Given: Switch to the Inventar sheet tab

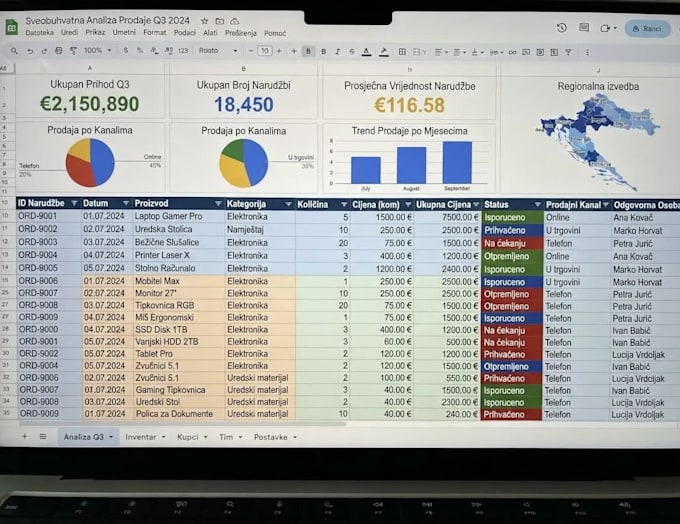Looking at the screenshot, I should [x=141, y=437].
